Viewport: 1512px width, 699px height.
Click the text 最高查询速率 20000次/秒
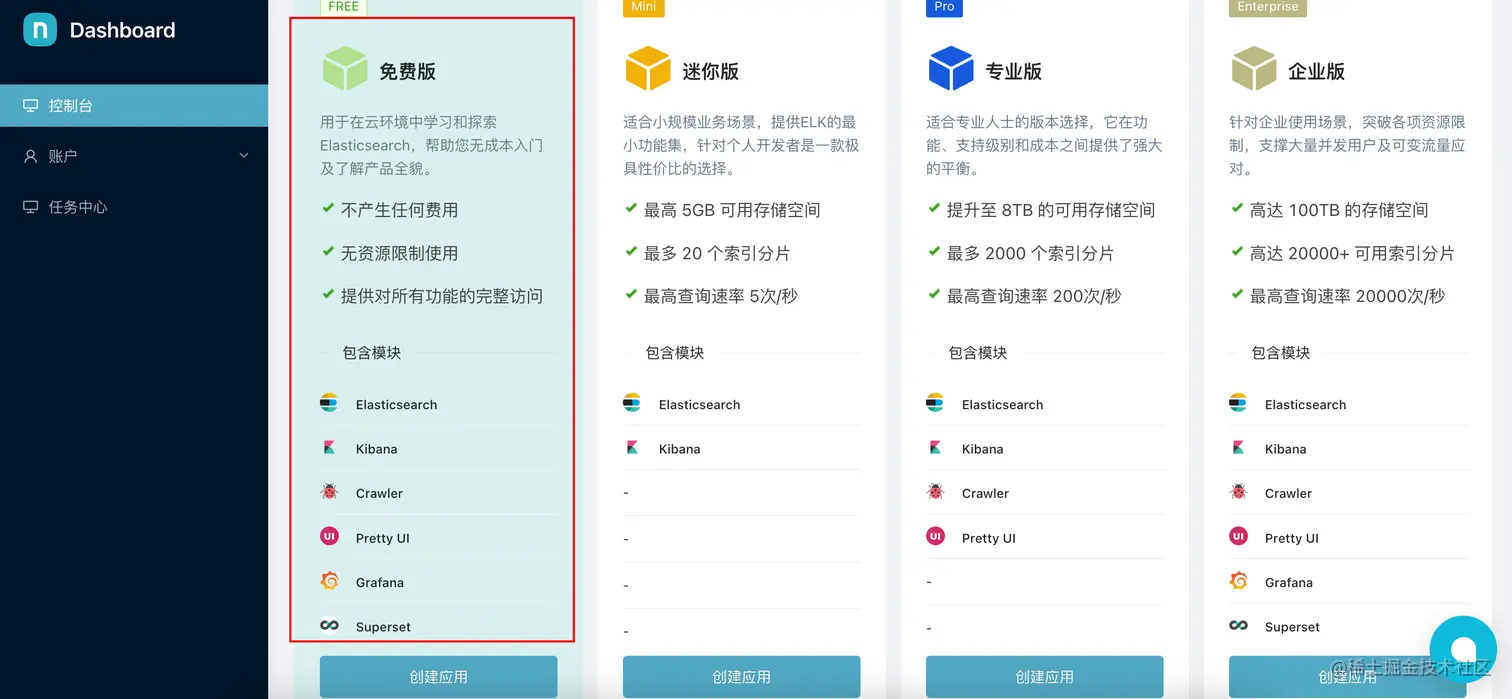click(x=1347, y=296)
